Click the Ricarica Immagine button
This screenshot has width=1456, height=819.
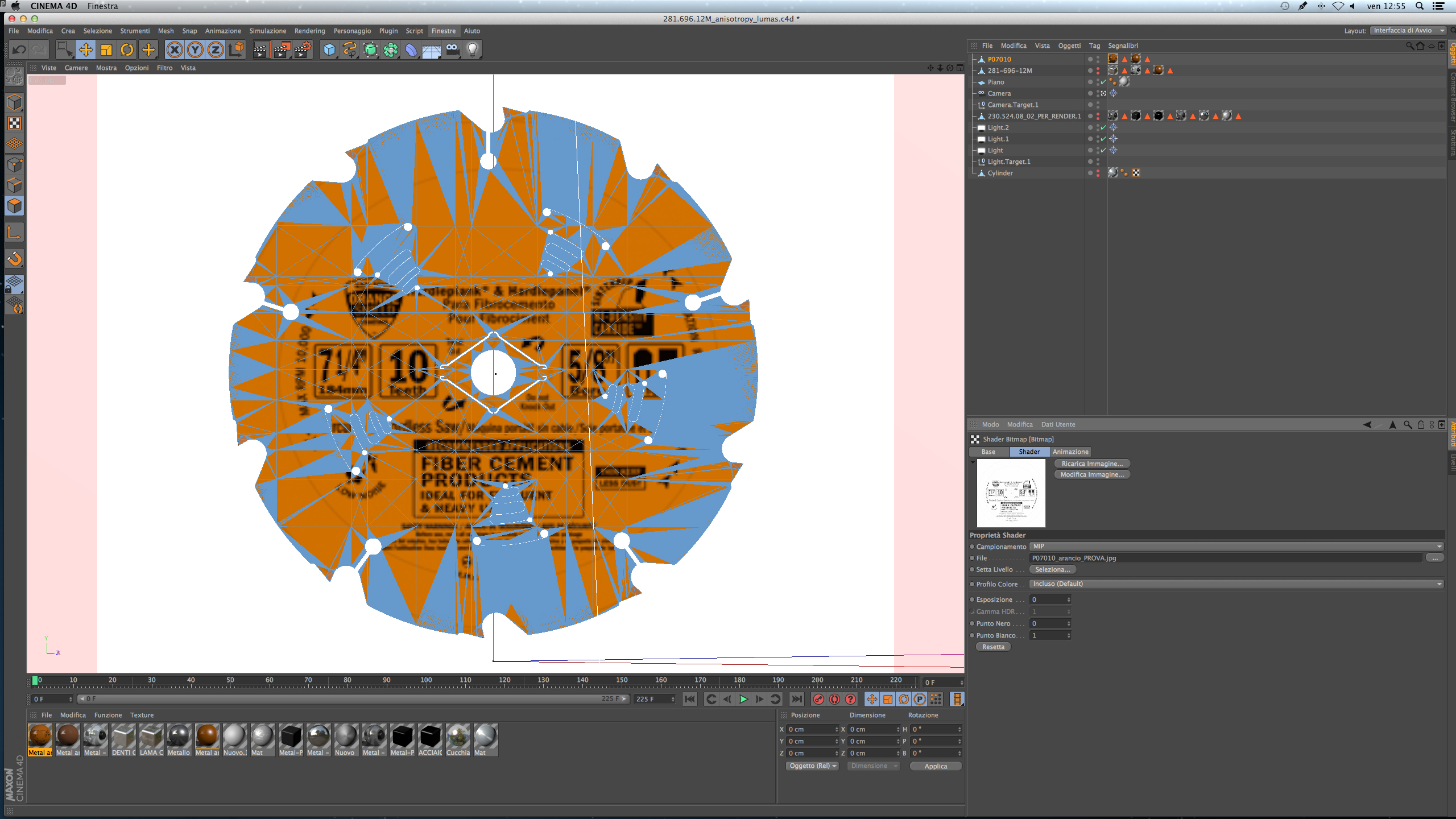coord(1092,464)
